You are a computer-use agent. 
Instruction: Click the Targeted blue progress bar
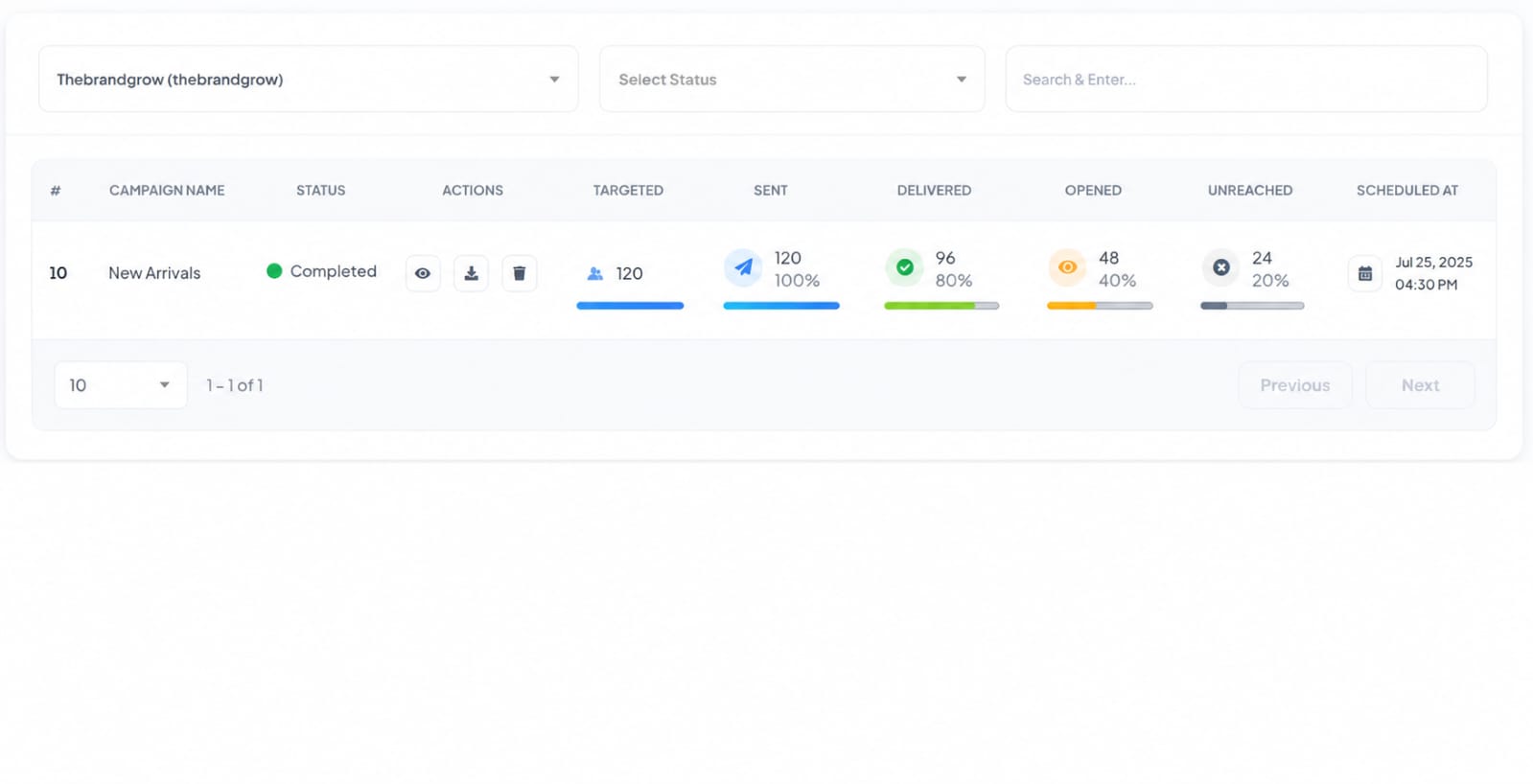pos(630,306)
